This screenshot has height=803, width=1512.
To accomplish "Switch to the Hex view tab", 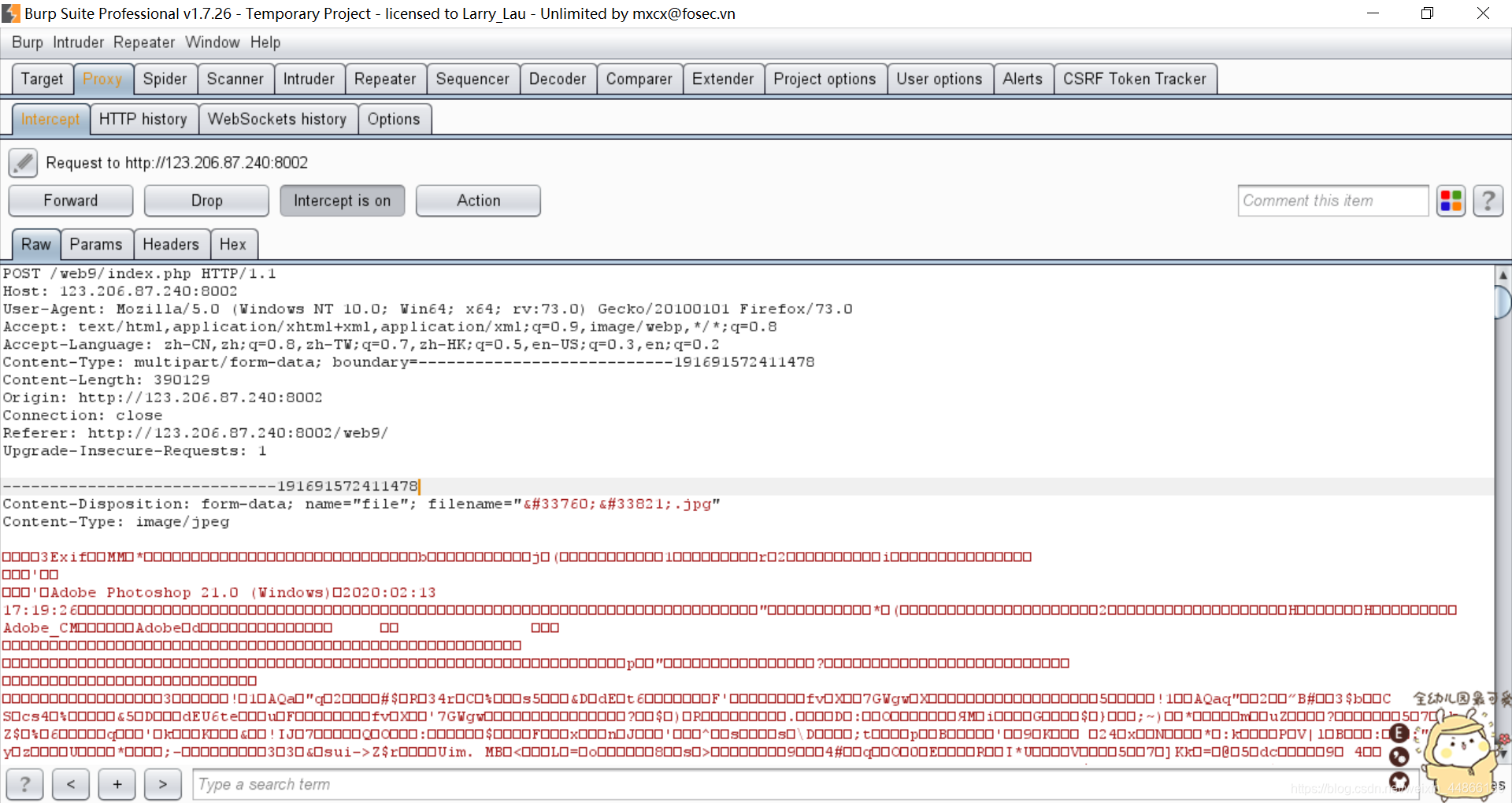I will (233, 244).
